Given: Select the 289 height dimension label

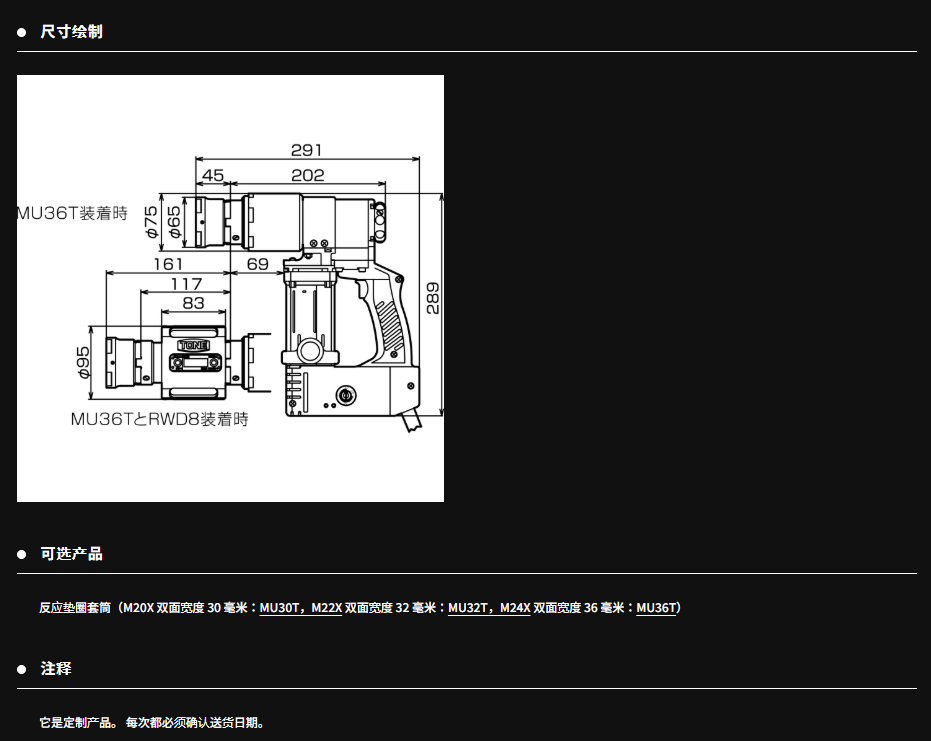Looking at the screenshot, I should pyautogui.click(x=433, y=298).
